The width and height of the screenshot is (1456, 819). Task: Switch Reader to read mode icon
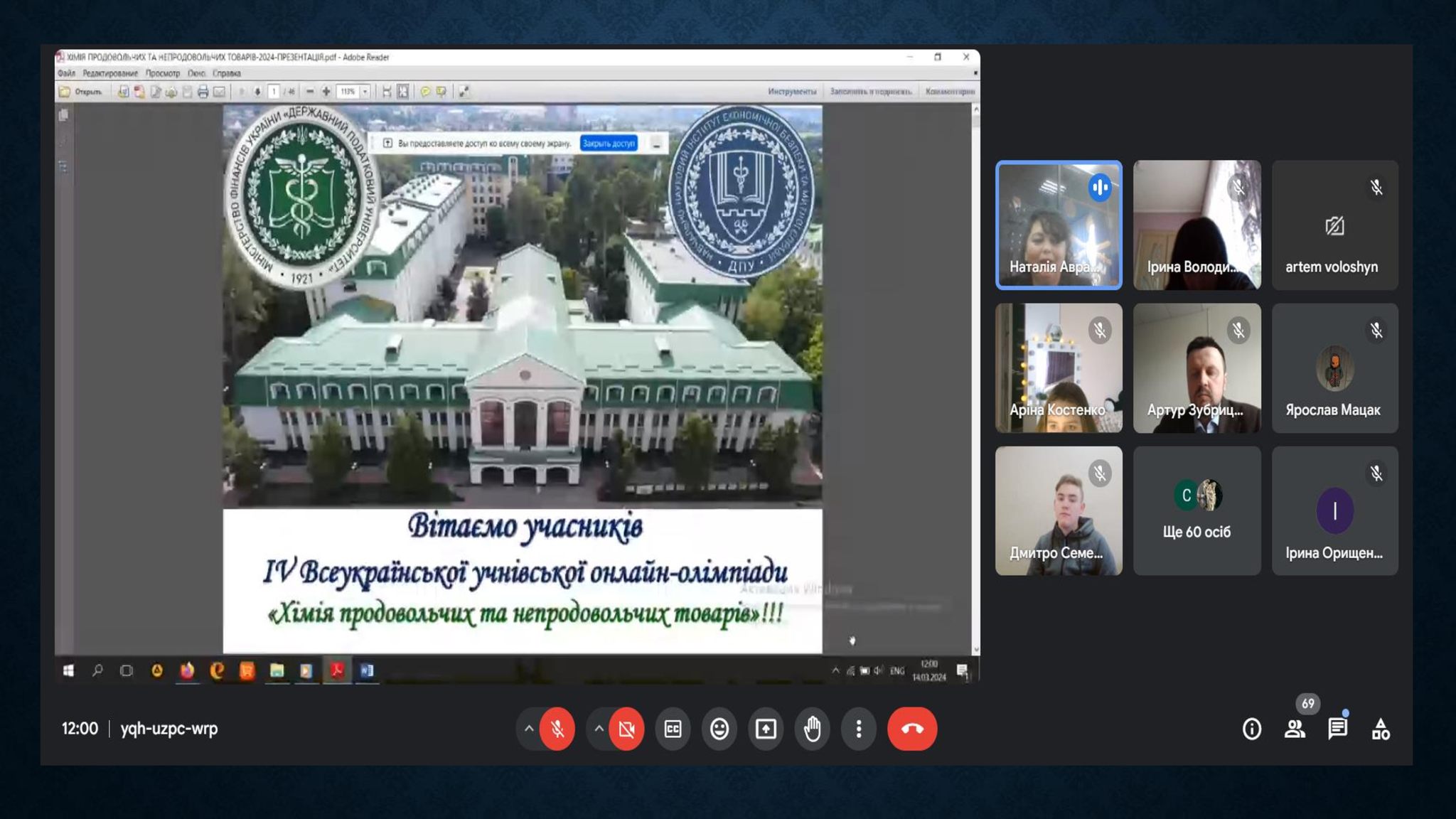464,92
